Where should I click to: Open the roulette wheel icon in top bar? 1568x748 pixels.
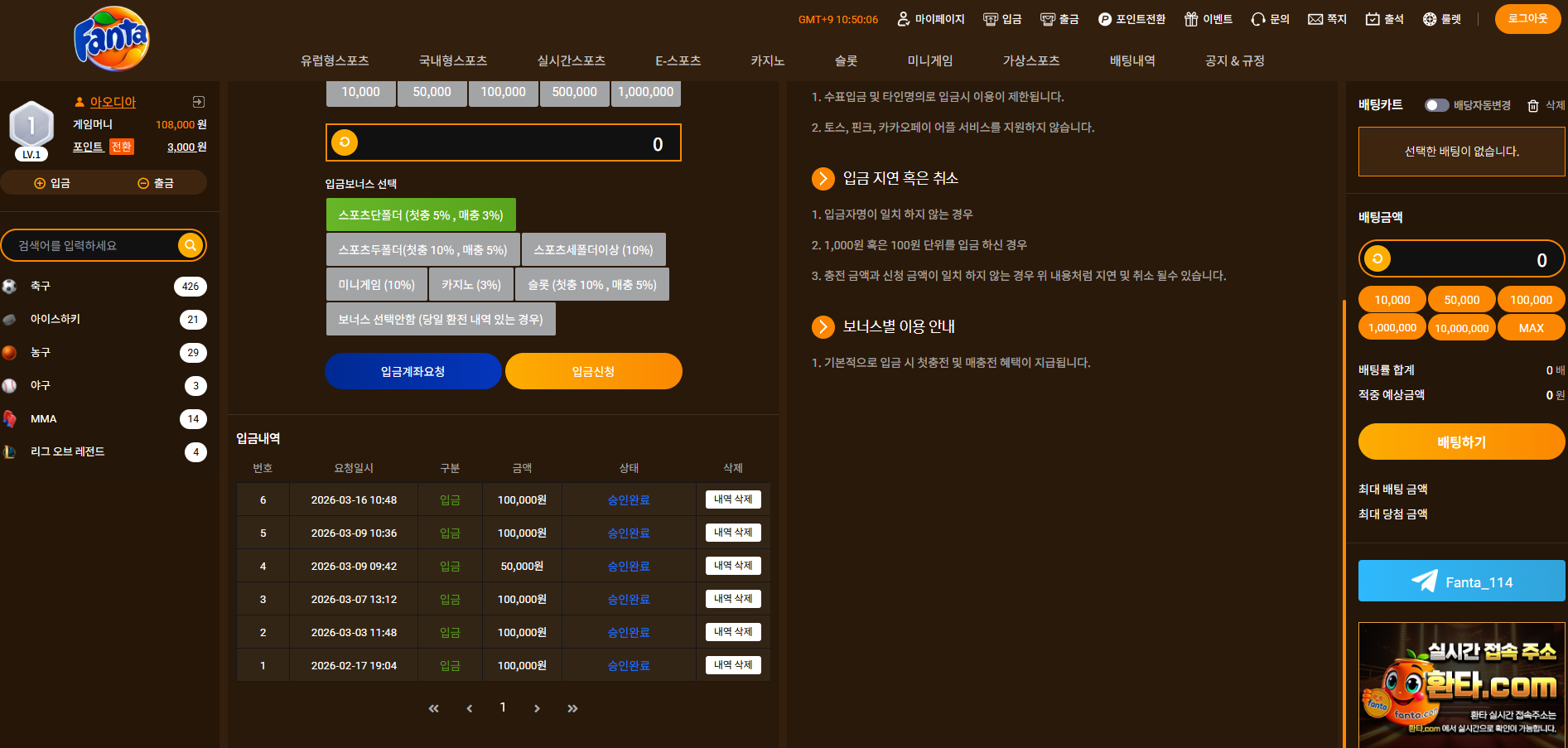[1430, 19]
